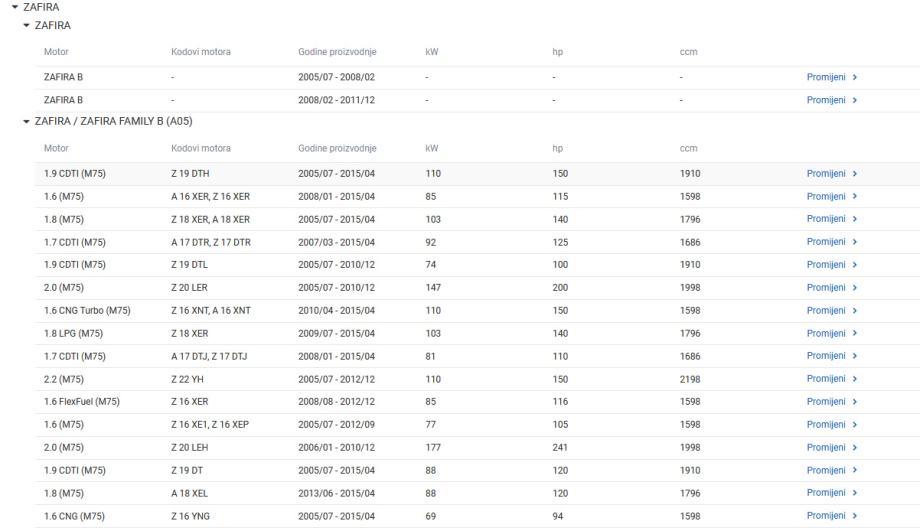The image size is (920, 531).
Task: Select Promijeni in the Z 19 DTL row
Action: [x=826, y=265]
